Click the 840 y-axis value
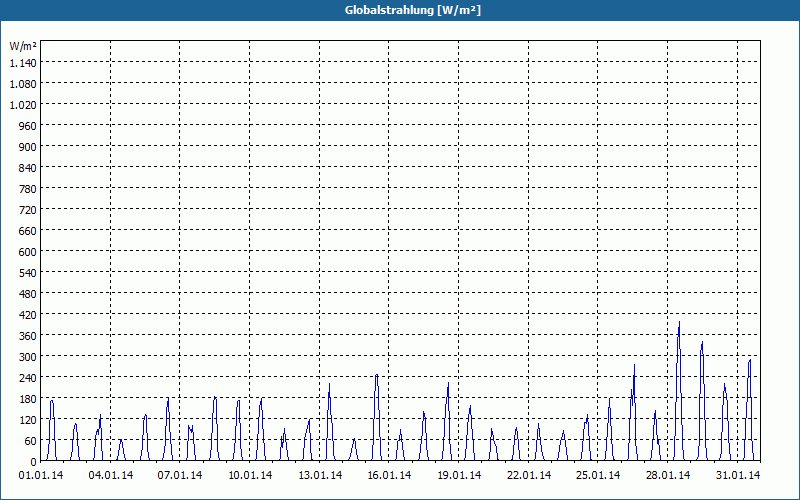The image size is (800, 500). tap(29, 168)
